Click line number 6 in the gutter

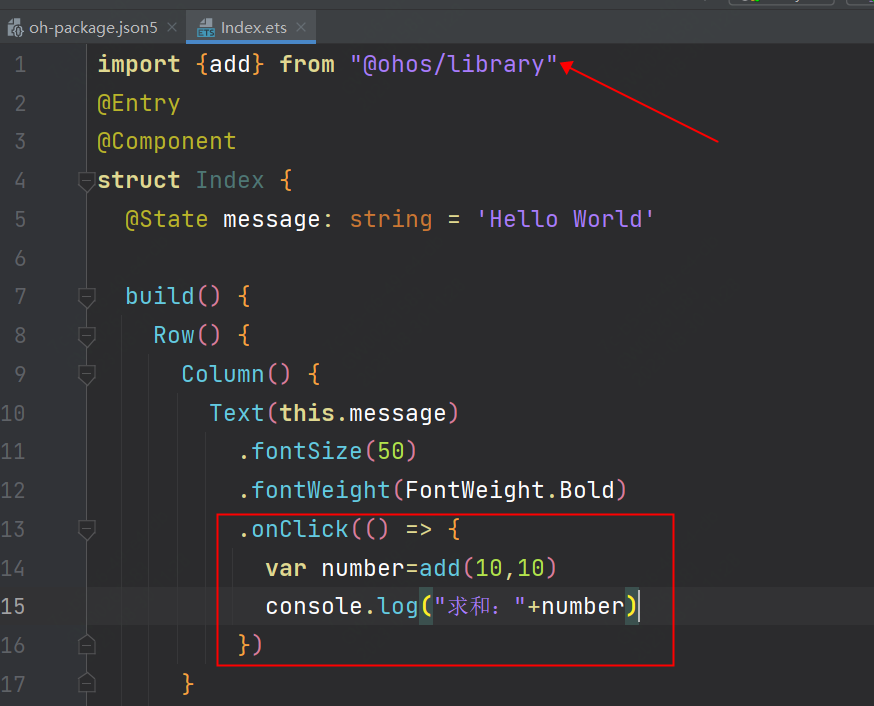[20, 258]
